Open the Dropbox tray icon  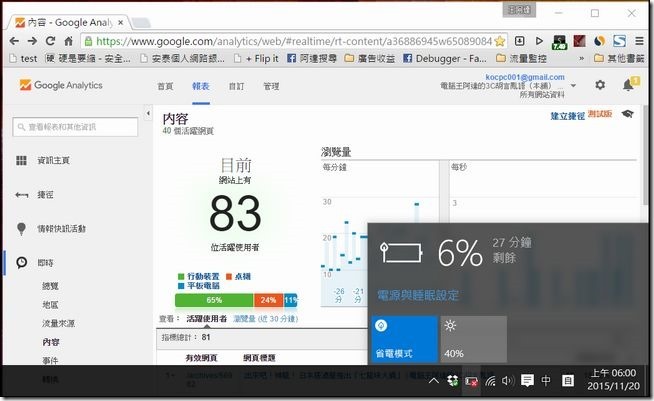tap(453, 381)
